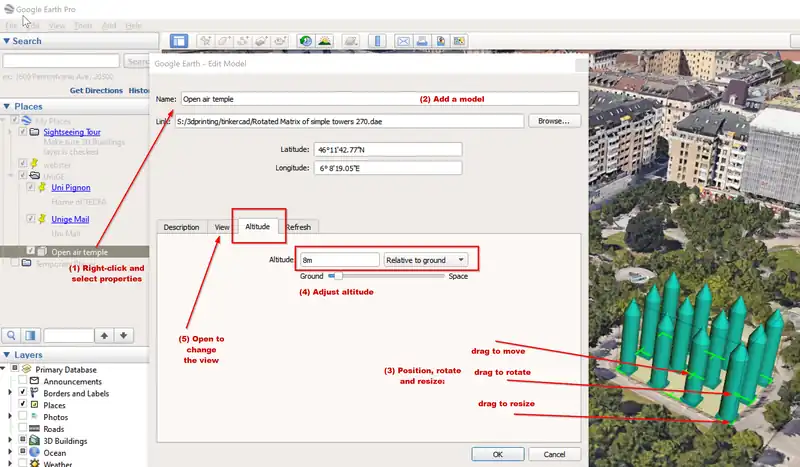Open the Relative to ground dropdown
The height and width of the screenshot is (467, 800).
coord(424,259)
